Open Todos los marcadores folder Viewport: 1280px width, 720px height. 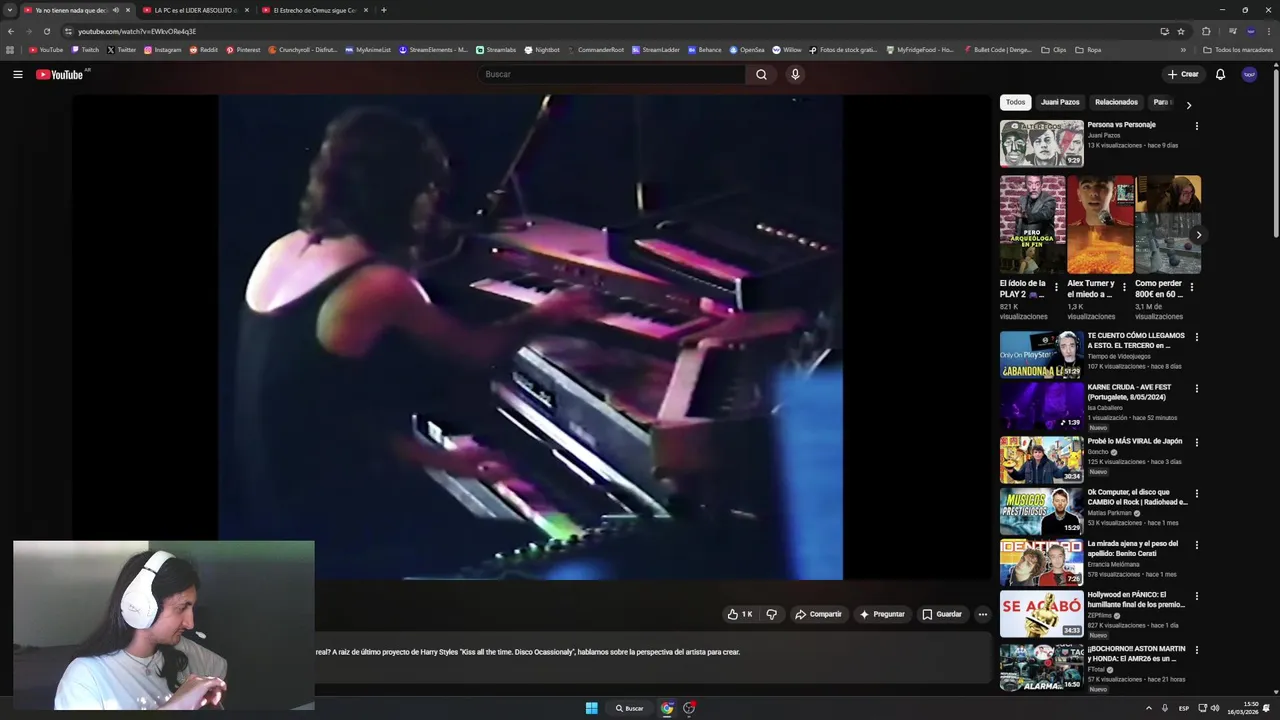pos(1238,49)
